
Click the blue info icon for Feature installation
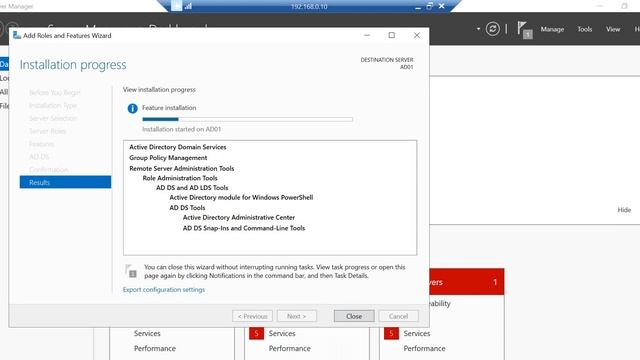coord(132,108)
